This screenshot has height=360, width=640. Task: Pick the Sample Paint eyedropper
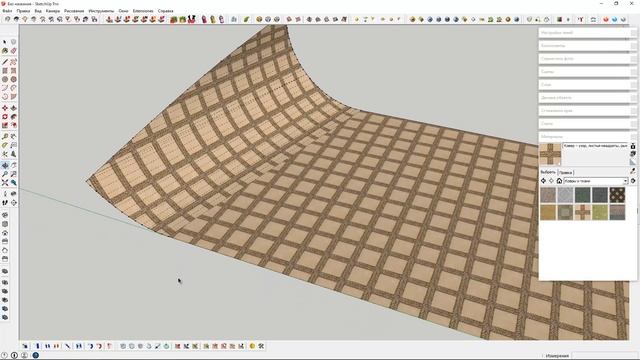tap(633, 171)
